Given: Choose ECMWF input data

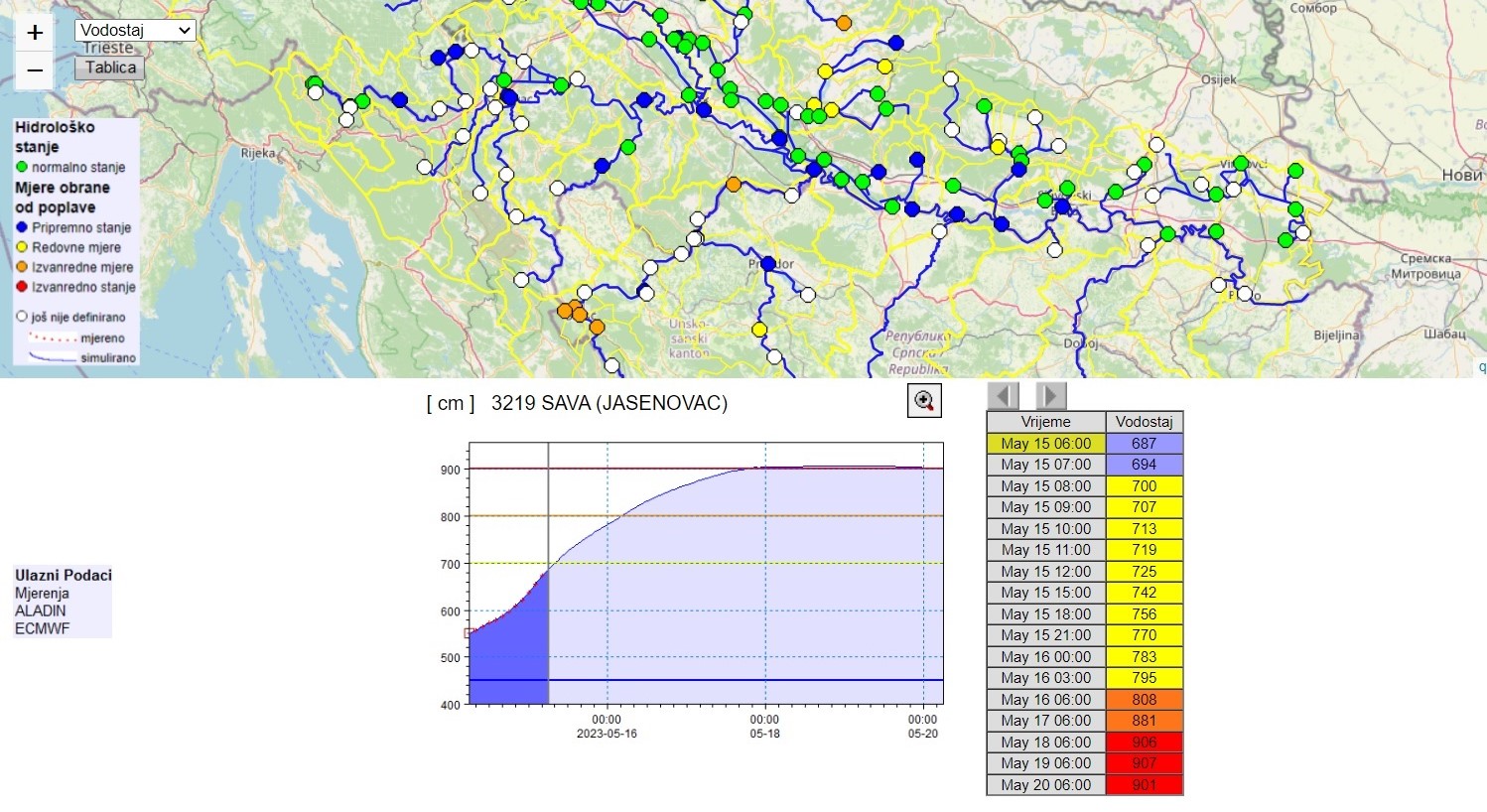Looking at the screenshot, I should tap(43, 629).
